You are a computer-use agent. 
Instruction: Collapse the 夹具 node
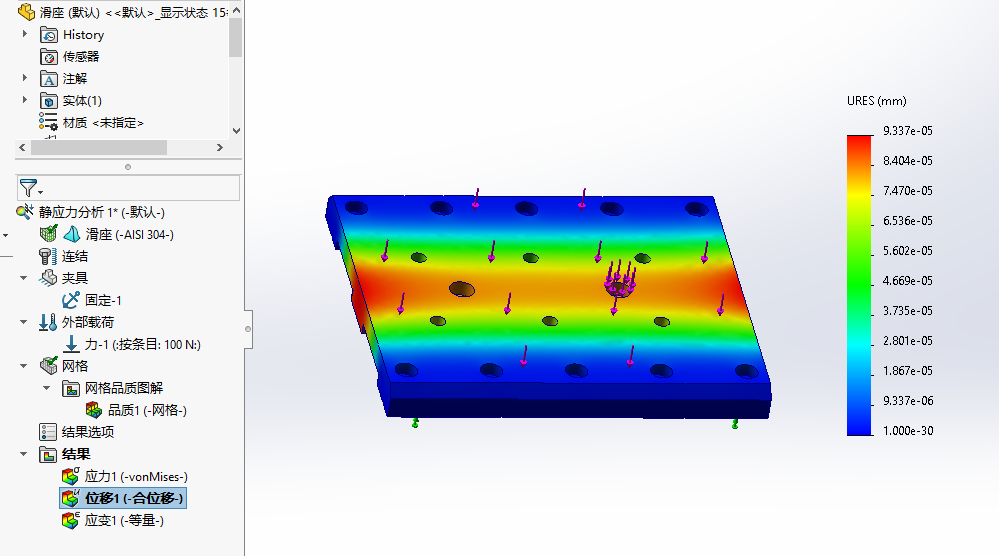click(24, 278)
